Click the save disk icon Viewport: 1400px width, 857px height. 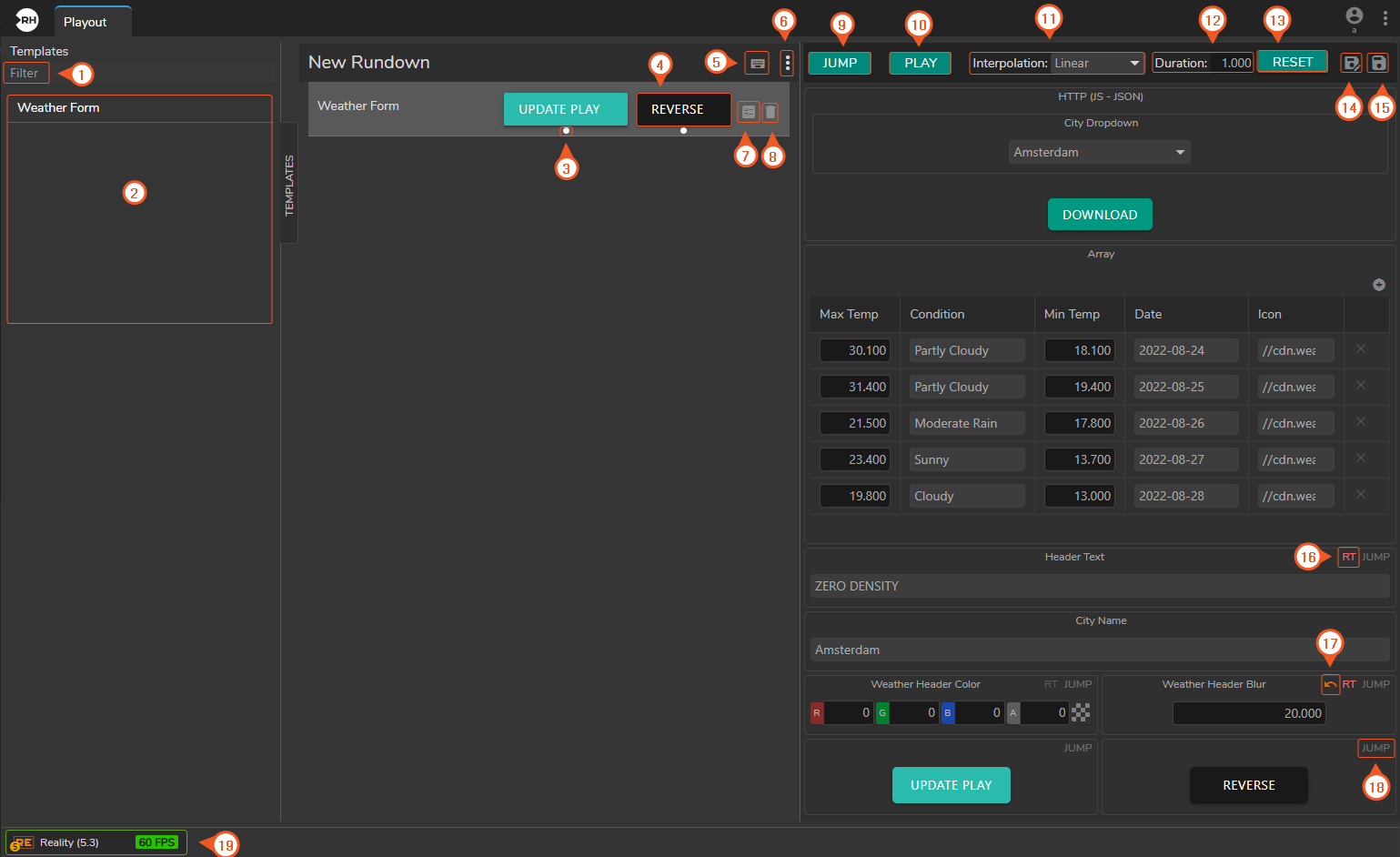[1378, 63]
